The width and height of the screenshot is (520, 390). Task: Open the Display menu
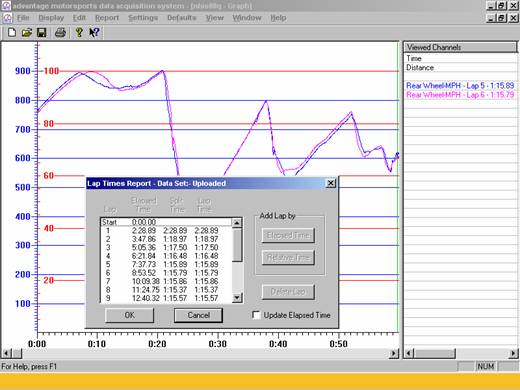click(51, 18)
